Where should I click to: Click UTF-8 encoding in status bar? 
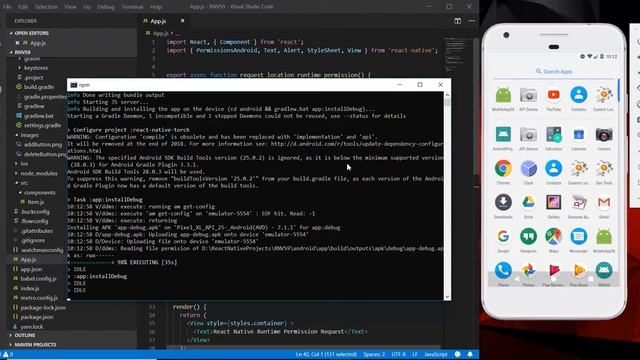[x=398, y=354]
